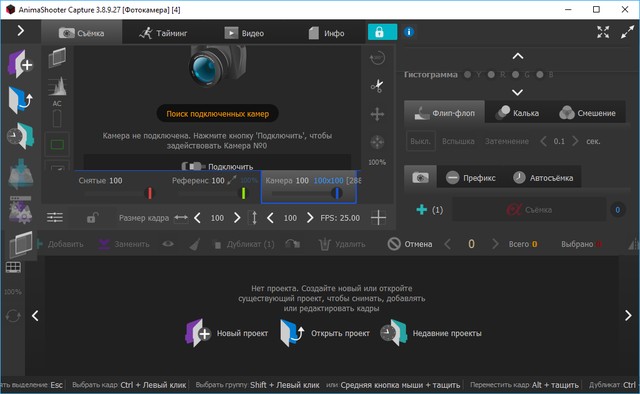Click the New project icon in the left sidebar

click(x=20, y=64)
